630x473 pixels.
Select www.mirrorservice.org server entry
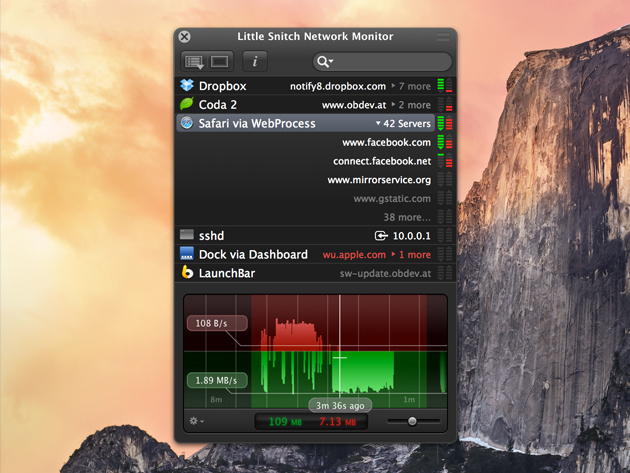[x=379, y=180]
